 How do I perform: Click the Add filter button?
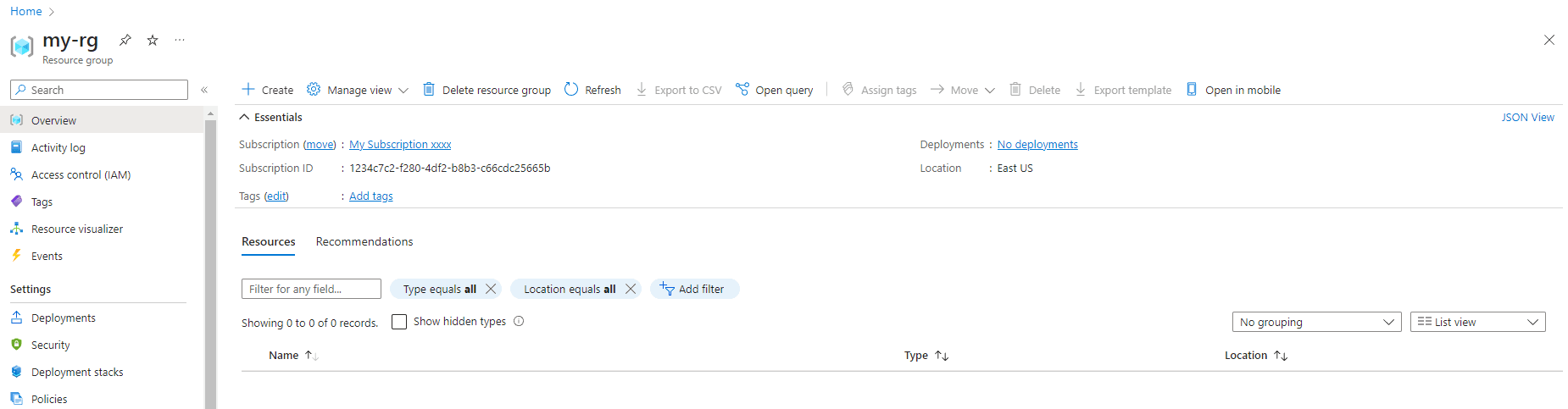click(694, 289)
